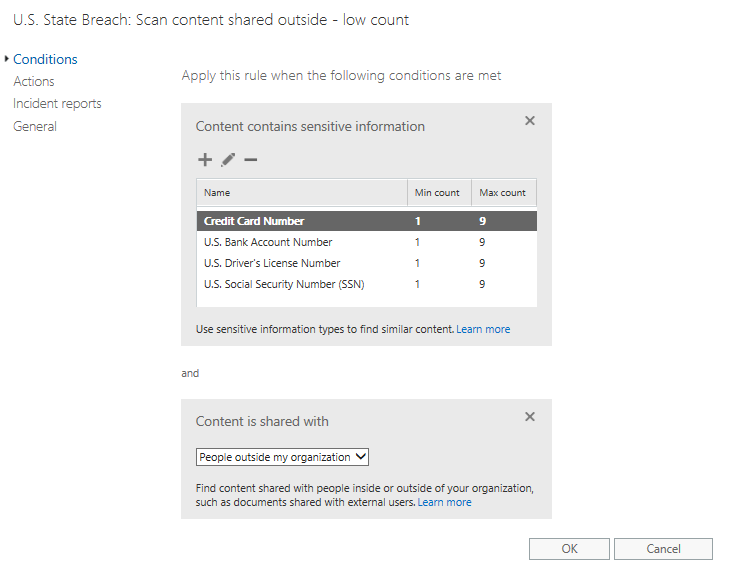Click the Name column header
The image size is (736, 579).
coord(217,192)
